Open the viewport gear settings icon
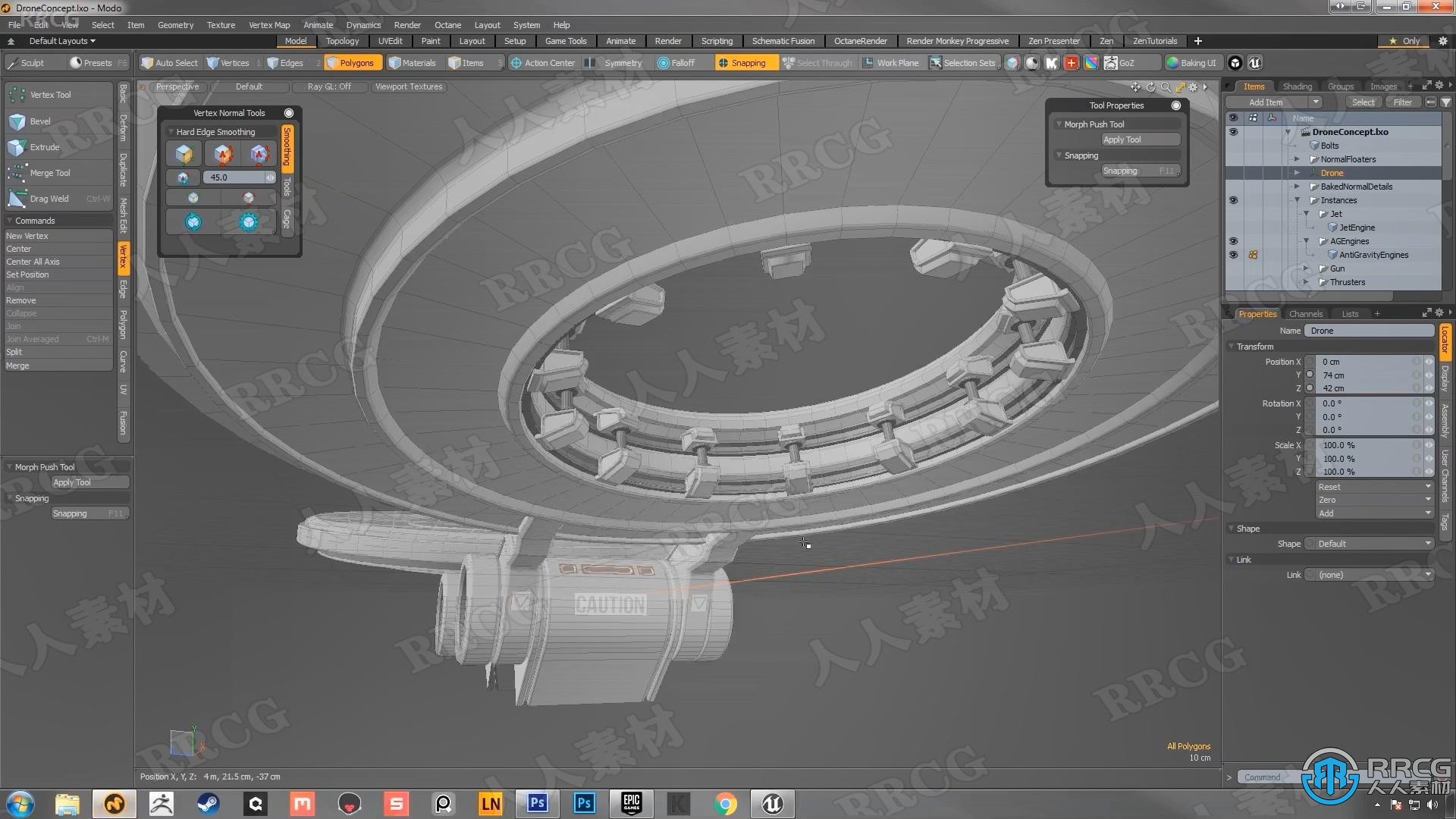 (1194, 86)
